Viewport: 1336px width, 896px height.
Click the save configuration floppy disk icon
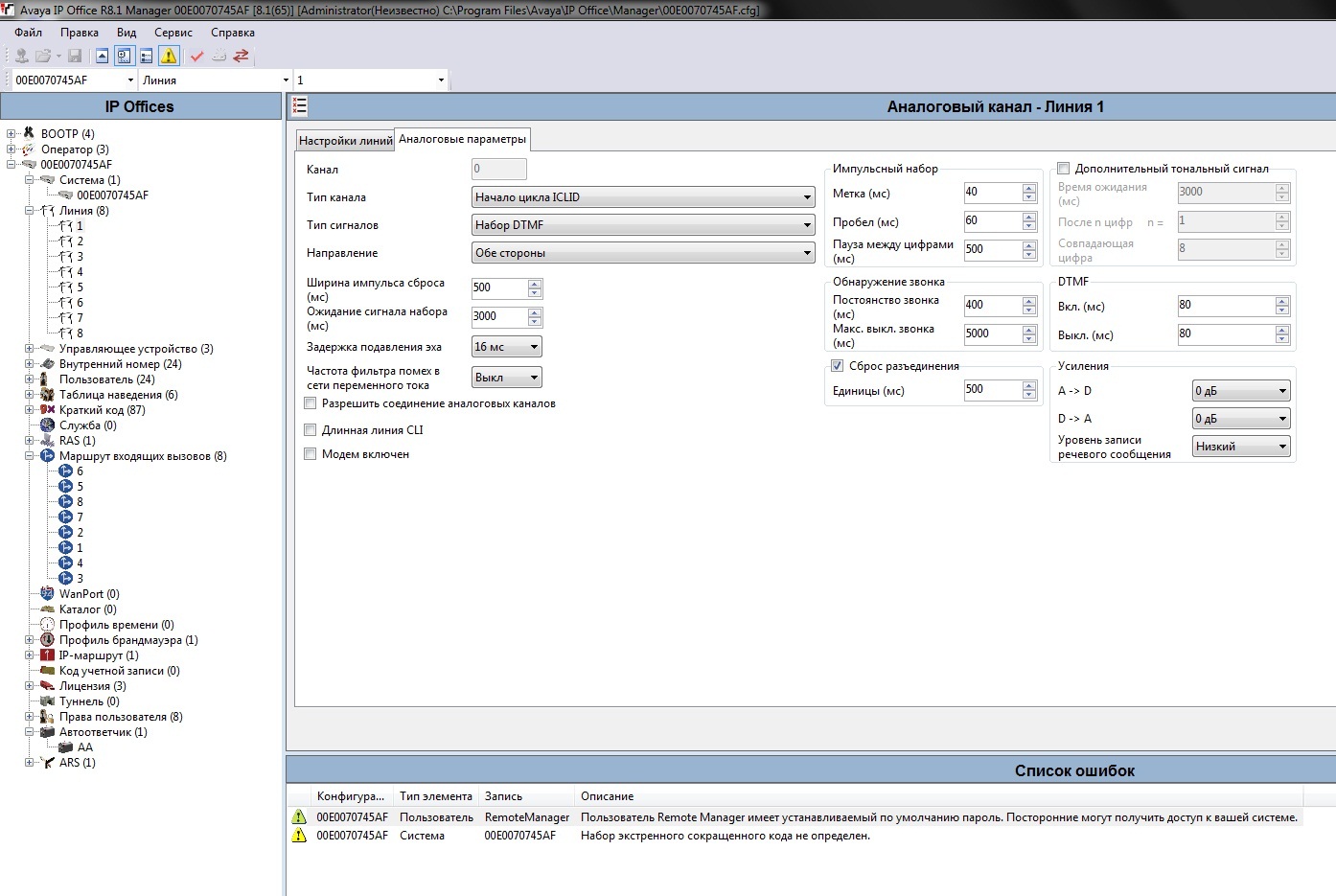[75, 56]
